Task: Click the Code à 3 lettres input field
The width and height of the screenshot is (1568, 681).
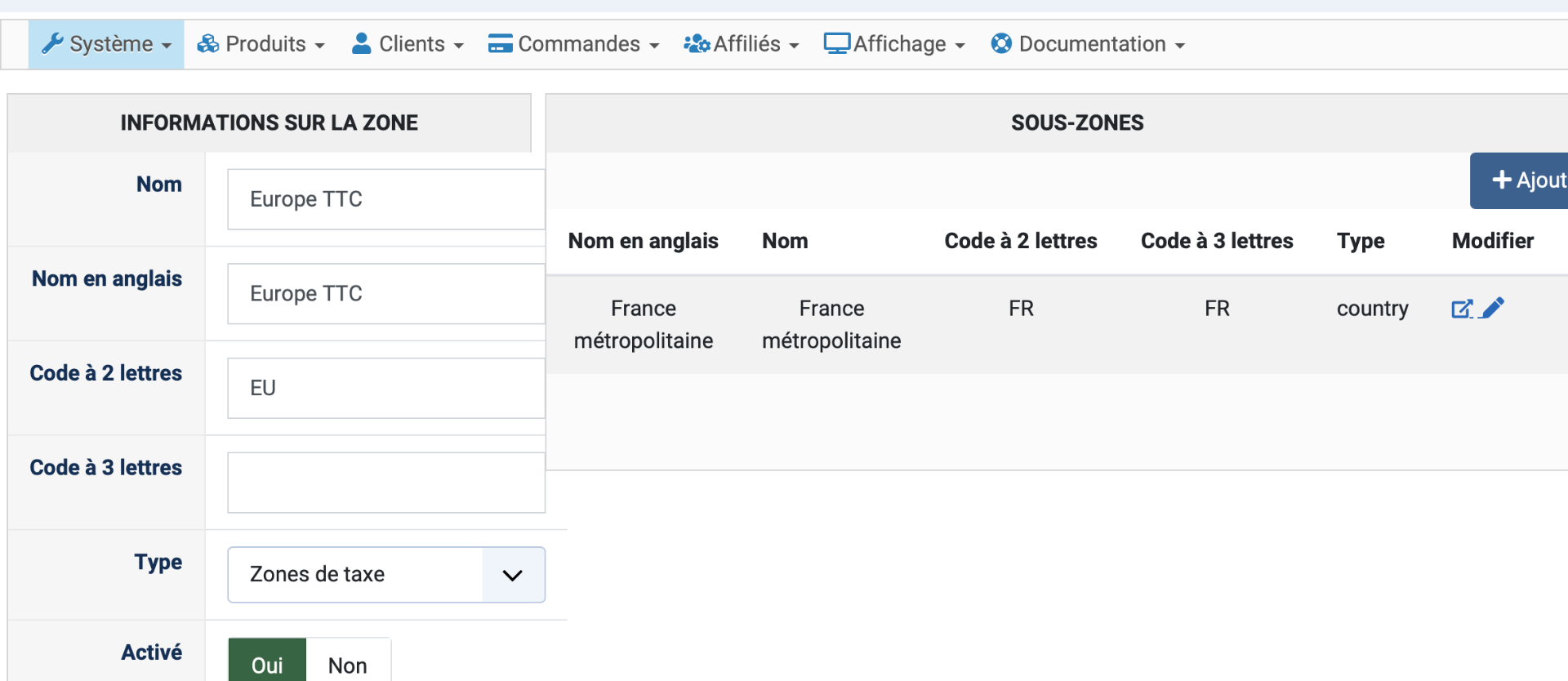Action: tap(385, 483)
